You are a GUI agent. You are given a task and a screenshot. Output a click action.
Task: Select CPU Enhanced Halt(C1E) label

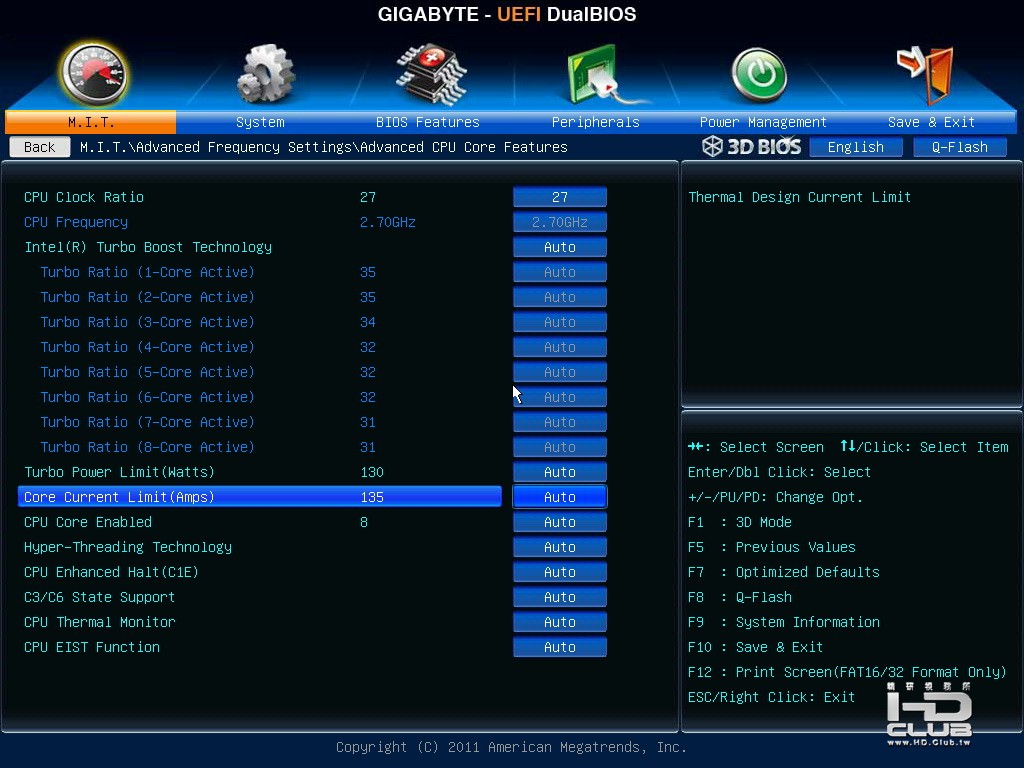(111, 572)
